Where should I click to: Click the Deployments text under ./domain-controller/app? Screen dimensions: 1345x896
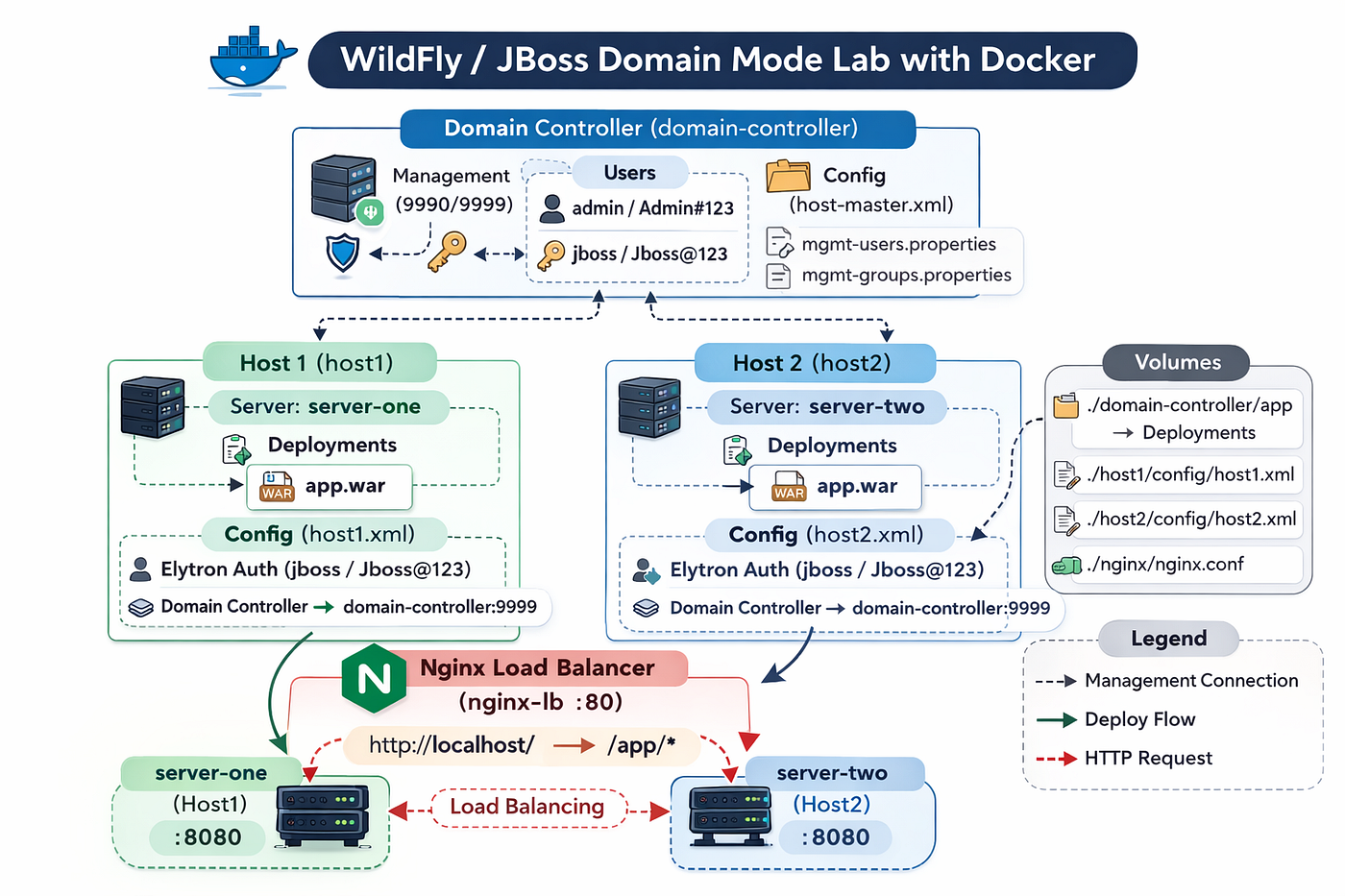coord(1198,433)
